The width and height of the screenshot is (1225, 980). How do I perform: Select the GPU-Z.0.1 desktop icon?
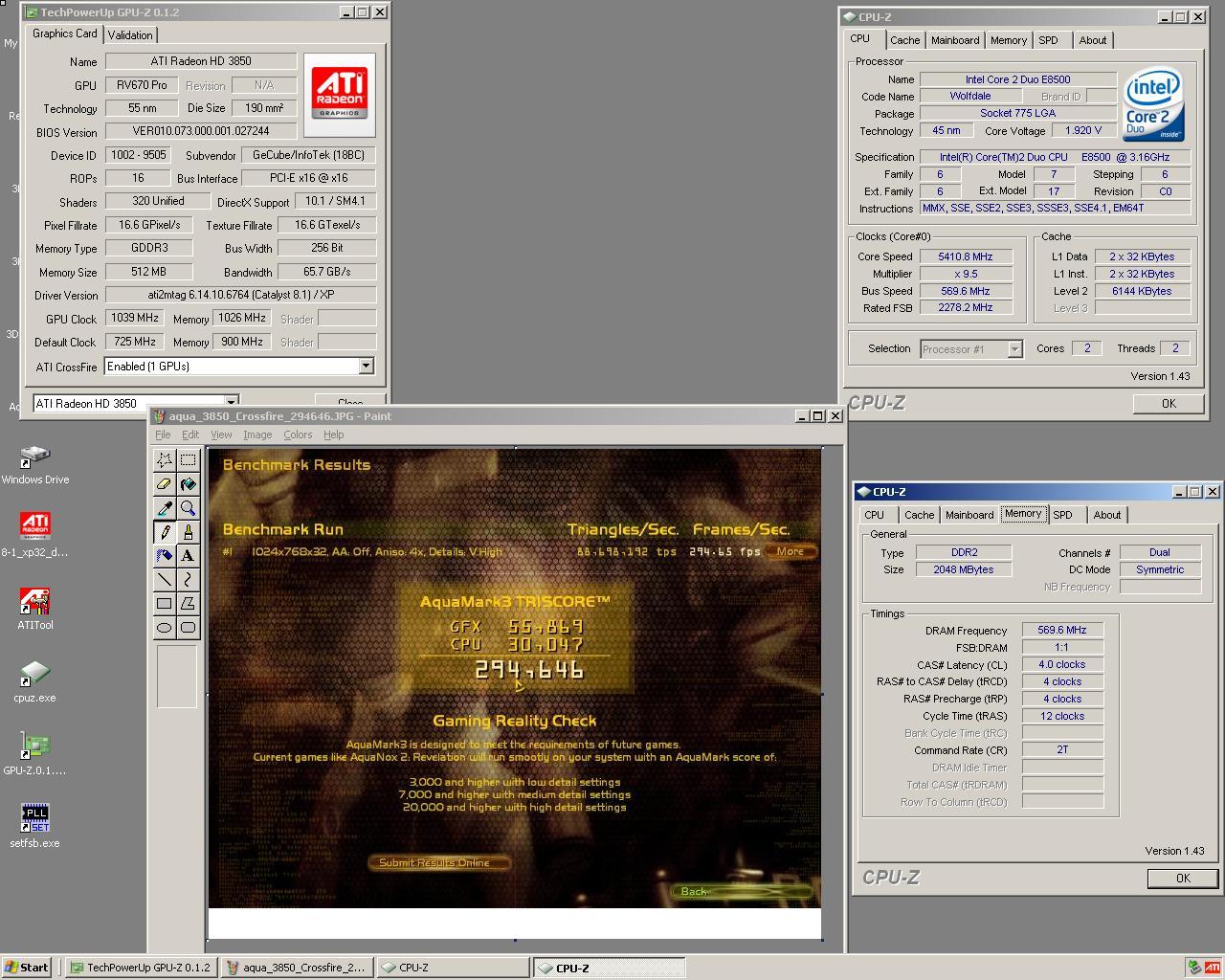click(x=35, y=754)
